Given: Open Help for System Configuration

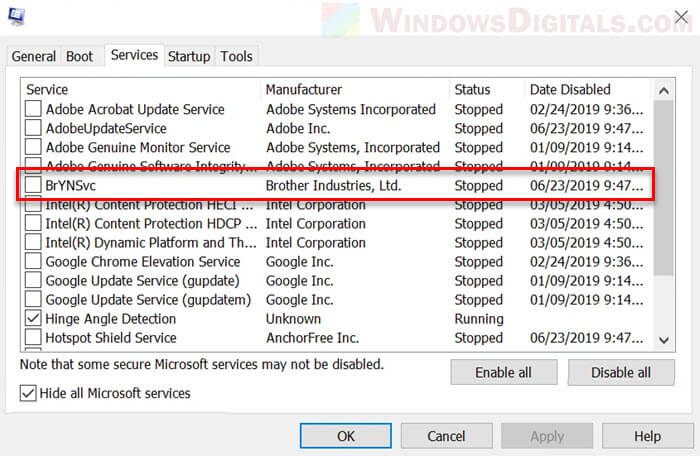Looking at the screenshot, I should pos(646,436).
